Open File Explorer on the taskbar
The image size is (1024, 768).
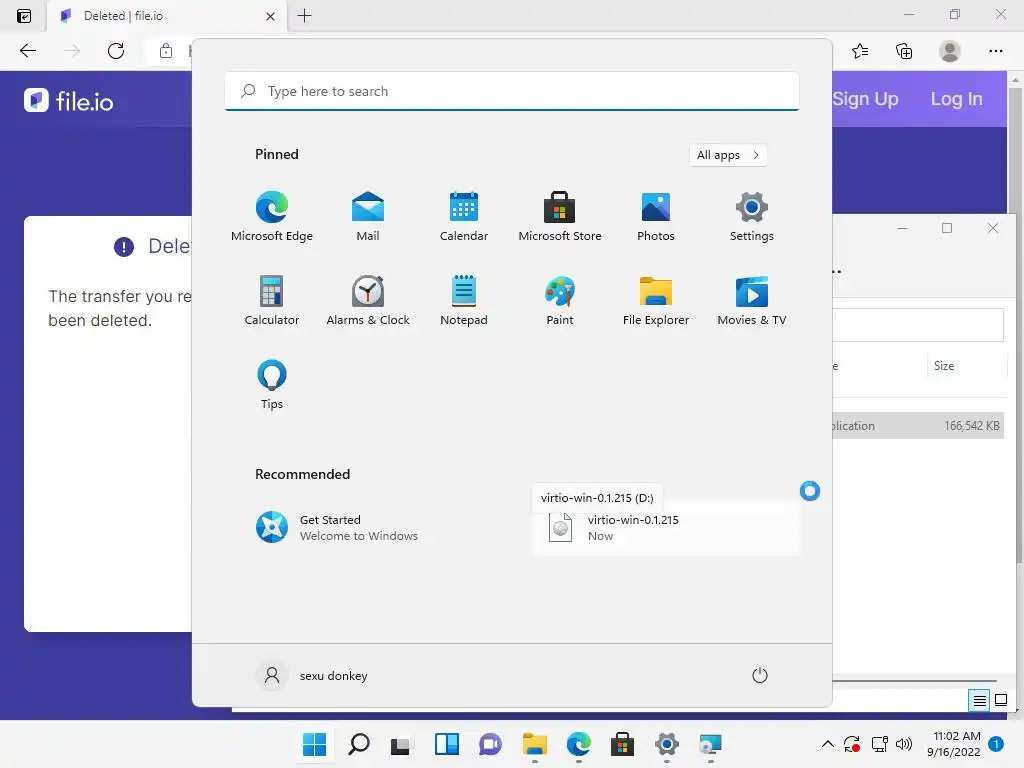pyautogui.click(x=535, y=744)
